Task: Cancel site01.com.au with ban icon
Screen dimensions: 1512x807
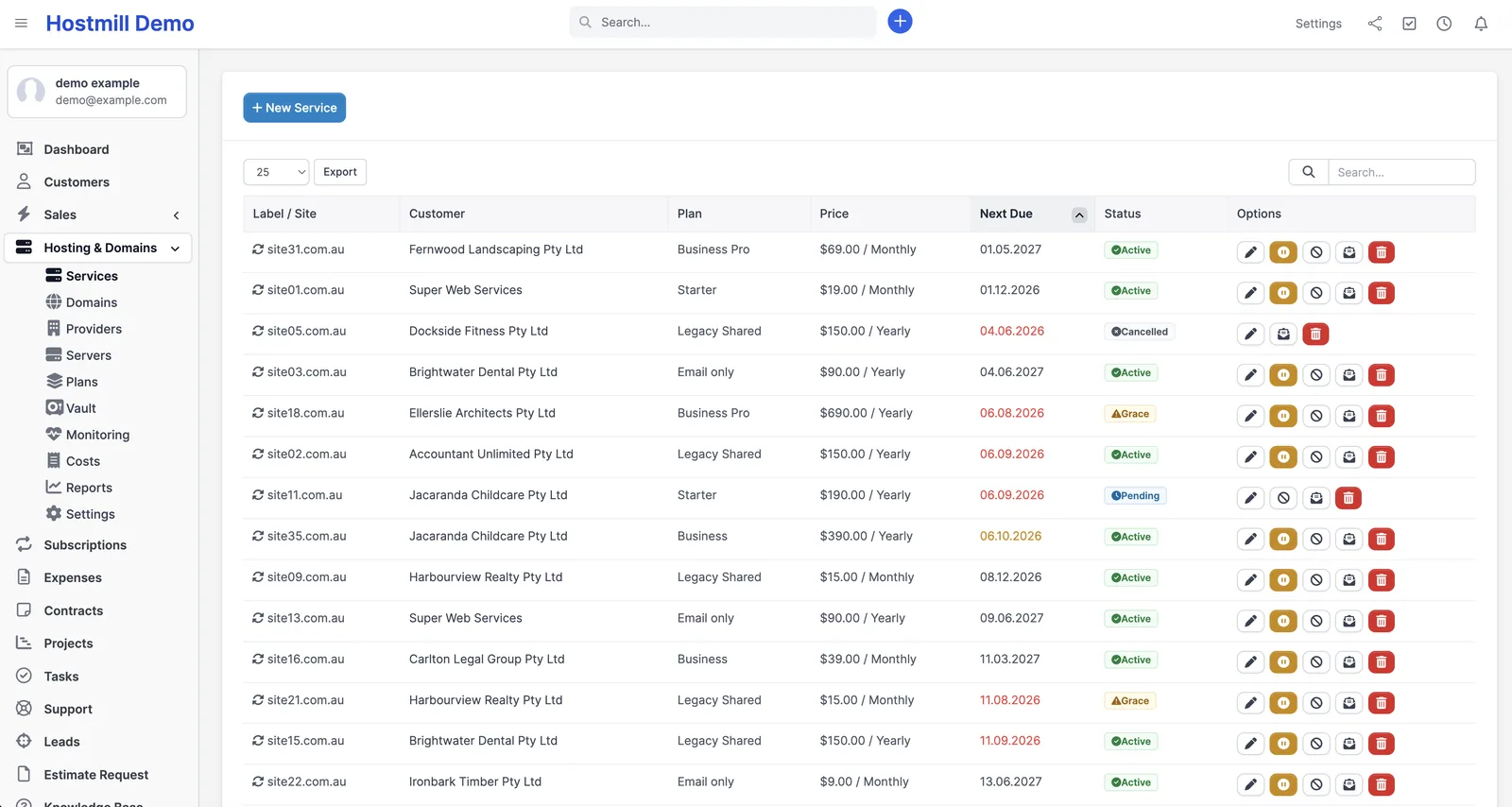Action: [x=1316, y=293]
